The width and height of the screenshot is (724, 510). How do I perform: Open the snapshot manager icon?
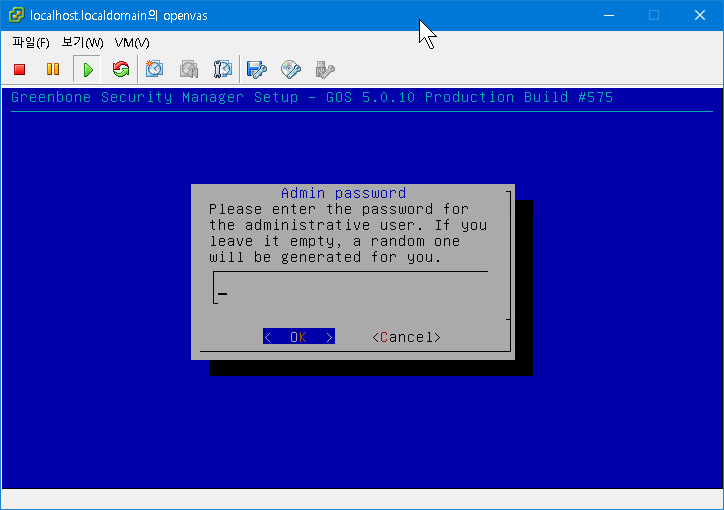tap(223, 69)
